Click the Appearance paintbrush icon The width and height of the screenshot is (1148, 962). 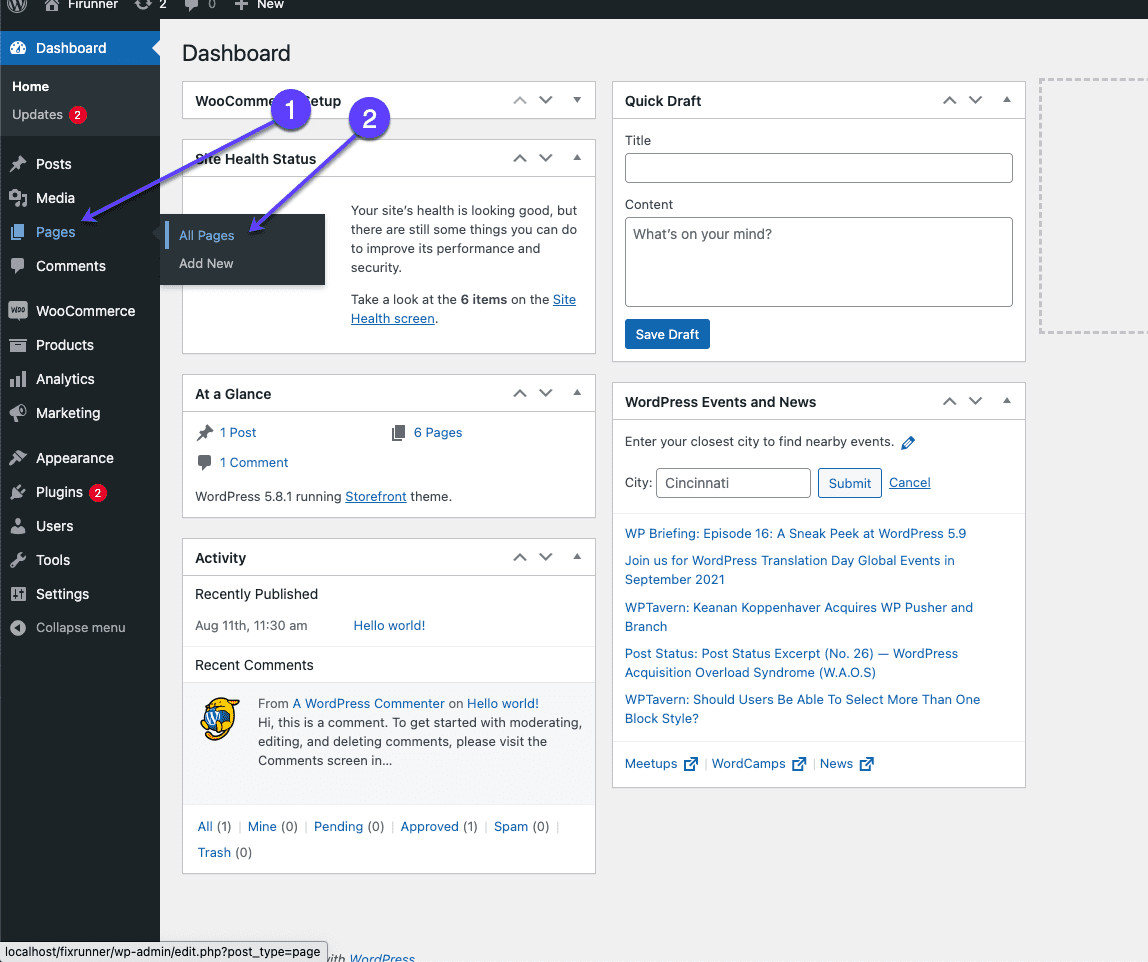(x=18, y=458)
